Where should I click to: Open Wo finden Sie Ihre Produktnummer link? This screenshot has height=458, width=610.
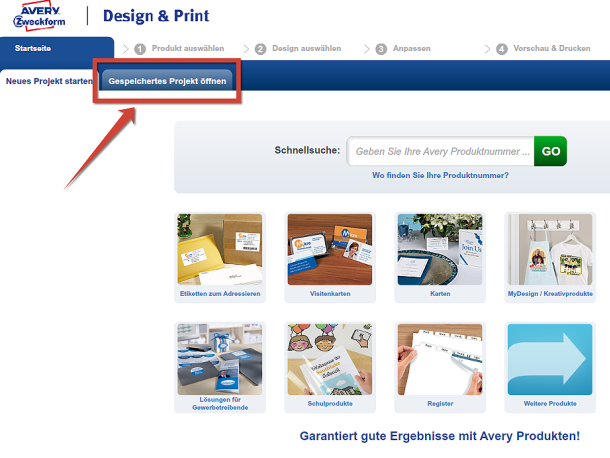[440, 175]
